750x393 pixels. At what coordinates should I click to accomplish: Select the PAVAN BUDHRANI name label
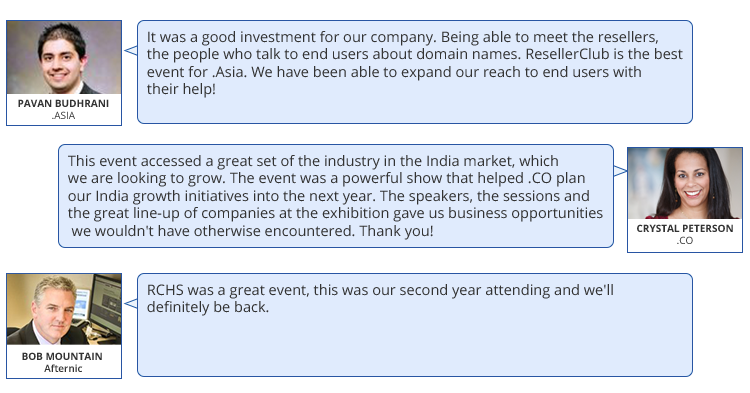coord(63,103)
